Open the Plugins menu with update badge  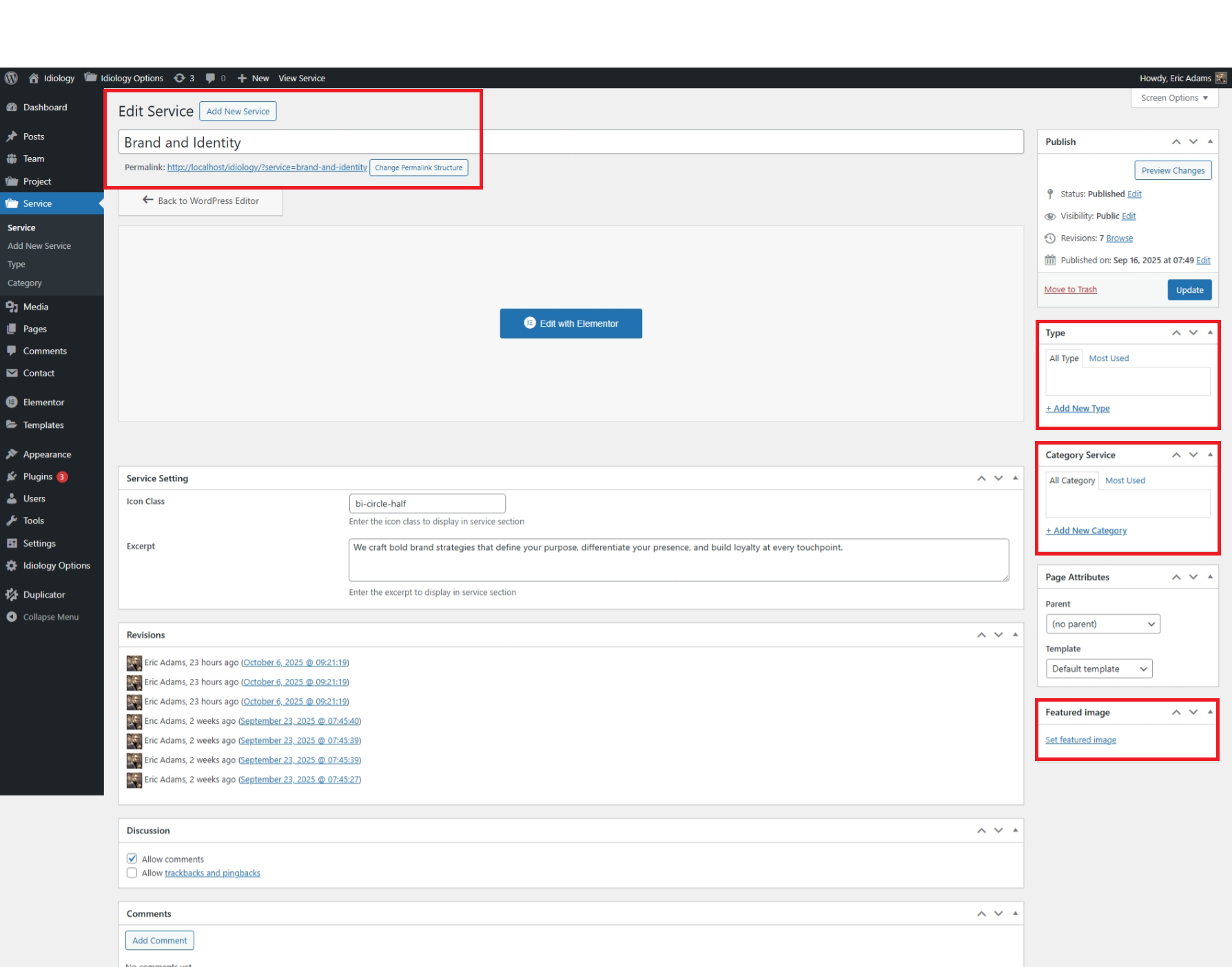click(38, 476)
